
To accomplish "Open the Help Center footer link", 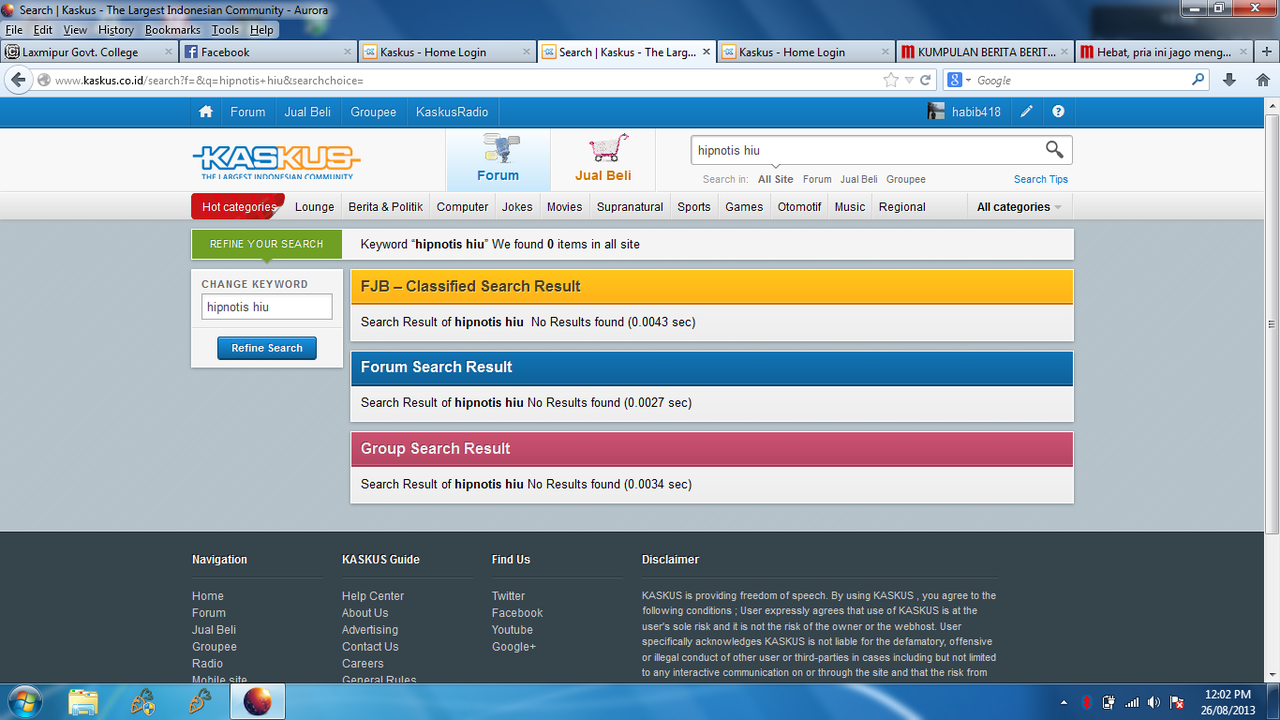I will click(373, 596).
